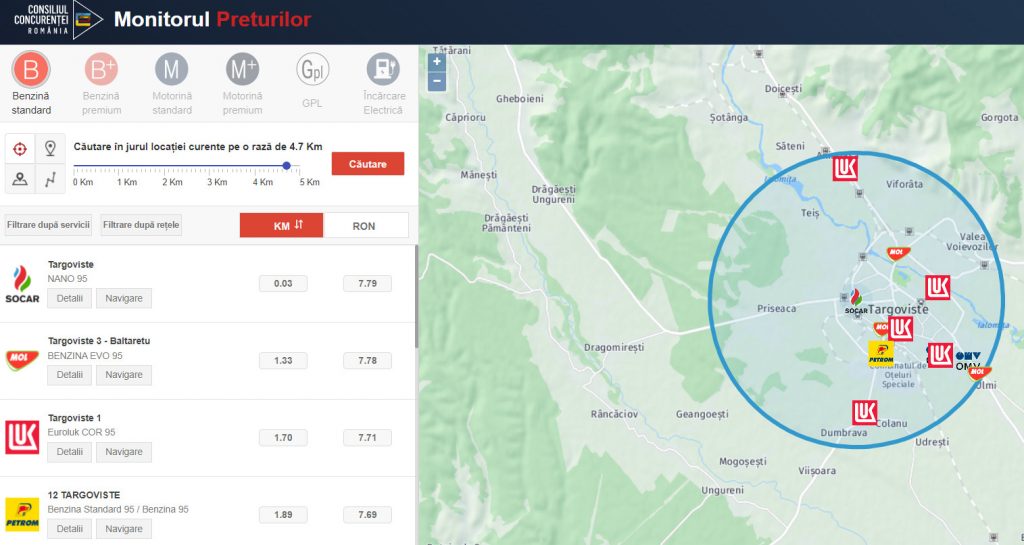Image resolution: width=1024 pixels, height=545 pixels.
Task: Click the search radius slider handle
Action: coord(287,166)
